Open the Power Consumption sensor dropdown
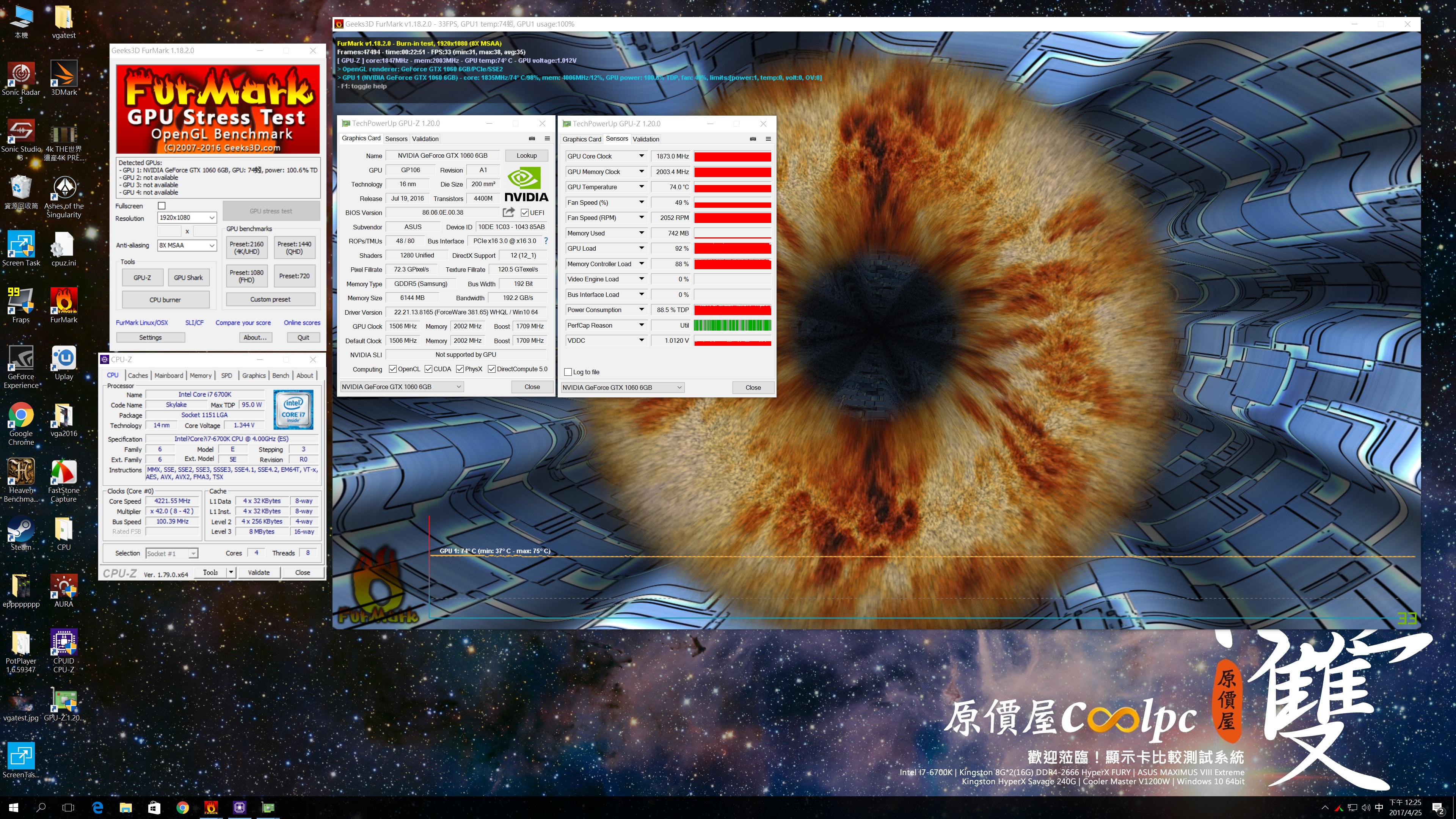This screenshot has height=819, width=1456. [x=642, y=310]
